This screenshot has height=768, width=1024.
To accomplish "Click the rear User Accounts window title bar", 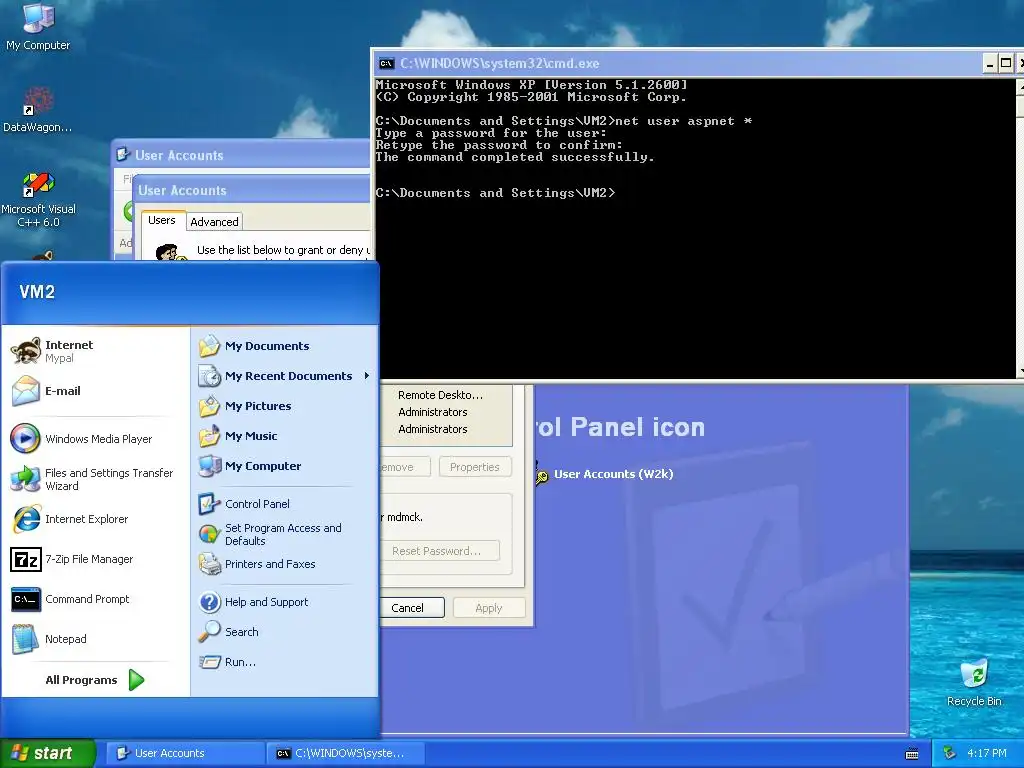I will coord(242,155).
